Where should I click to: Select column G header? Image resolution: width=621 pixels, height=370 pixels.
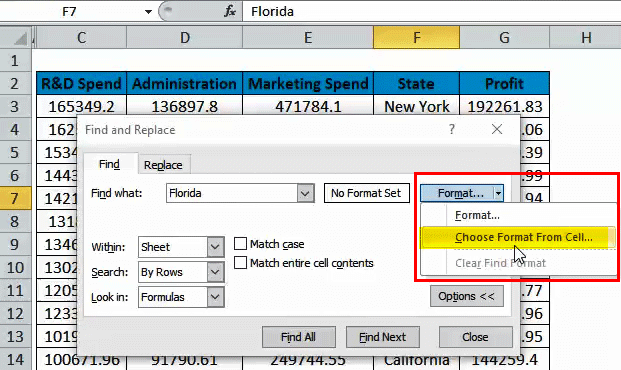504,38
